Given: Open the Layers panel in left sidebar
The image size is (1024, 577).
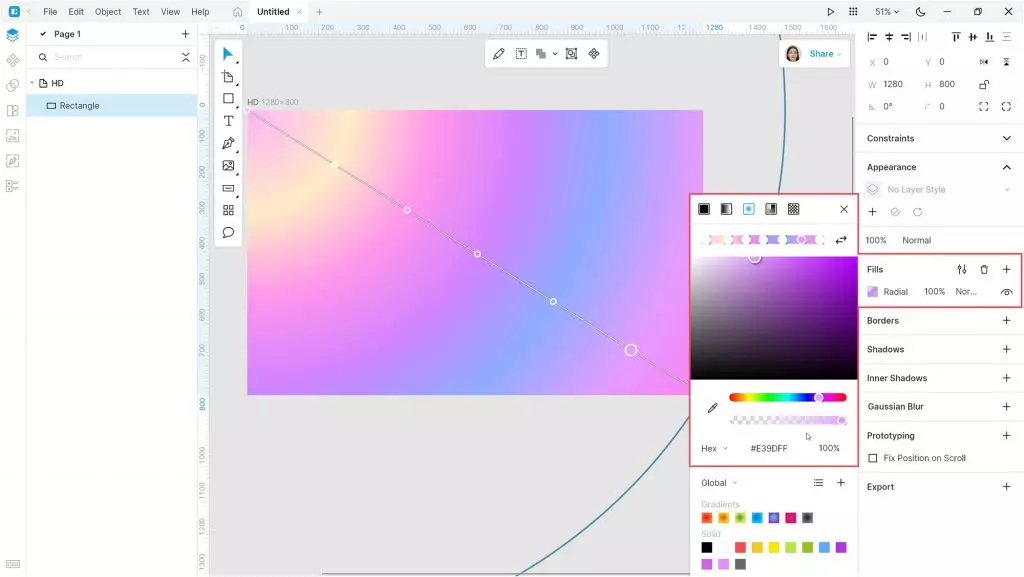Looking at the screenshot, I should coord(12,35).
